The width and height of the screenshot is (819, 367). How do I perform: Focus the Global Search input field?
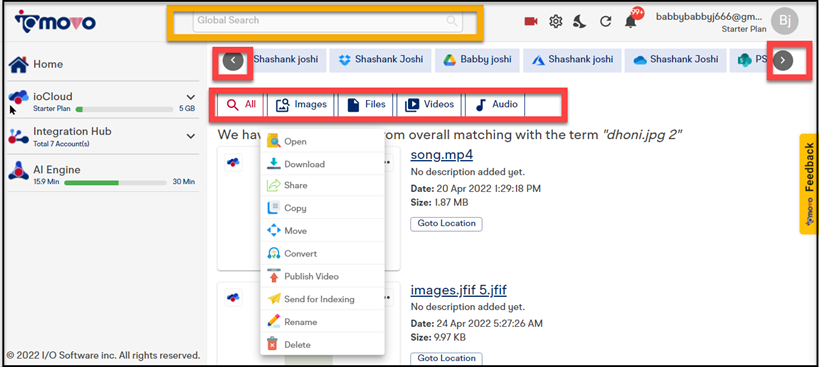(327, 21)
